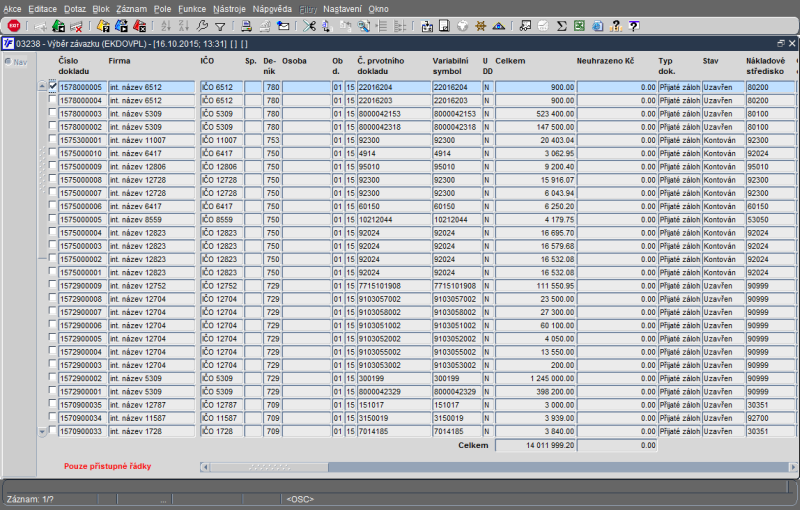Tick the checkbox of row 1575000010
The width and height of the screenshot is (800, 510).
[53, 152]
